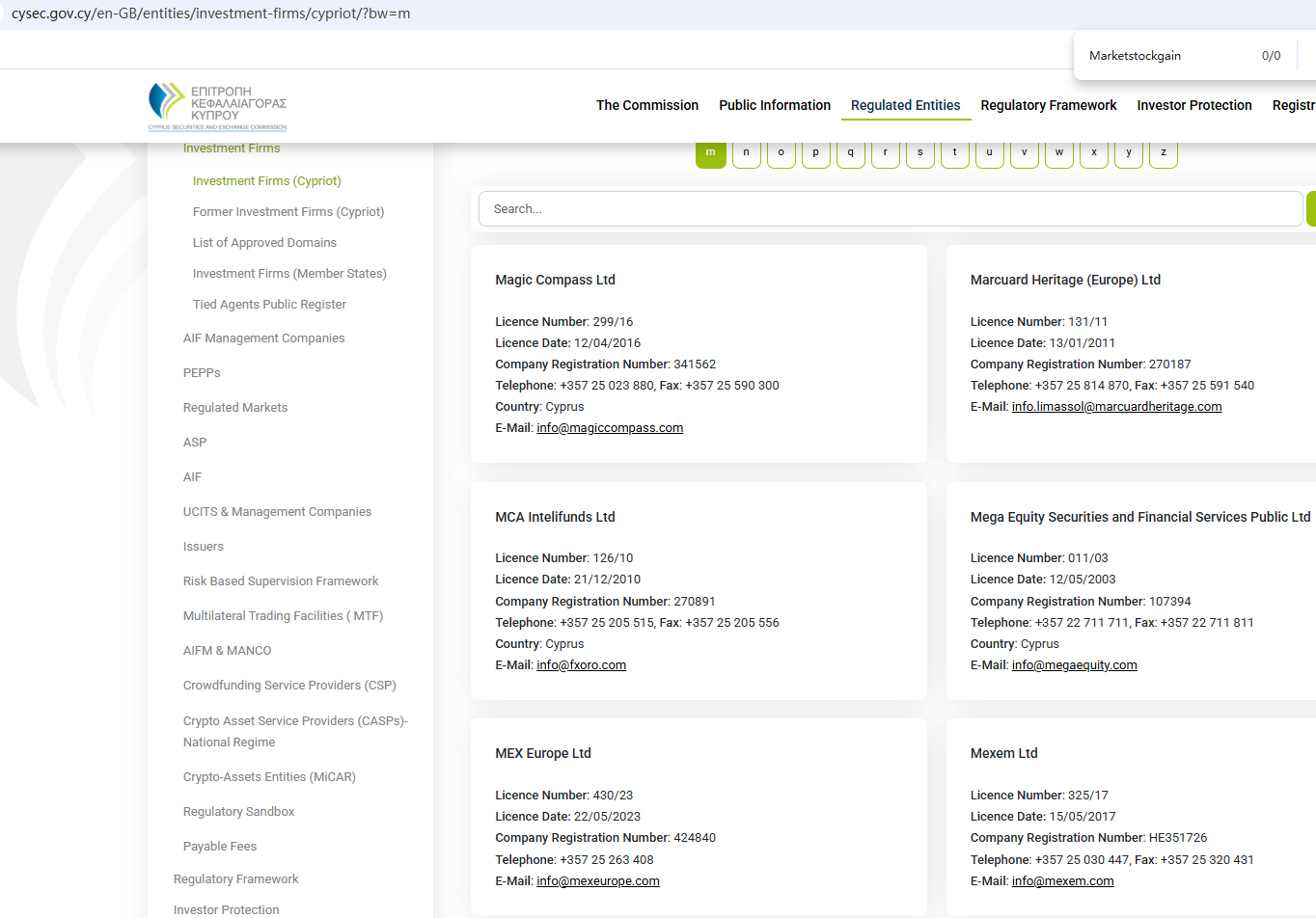Open List of Approved Domains
This screenshot has height=918, width=1316.
pyautogui.click(x=264, y=243)
